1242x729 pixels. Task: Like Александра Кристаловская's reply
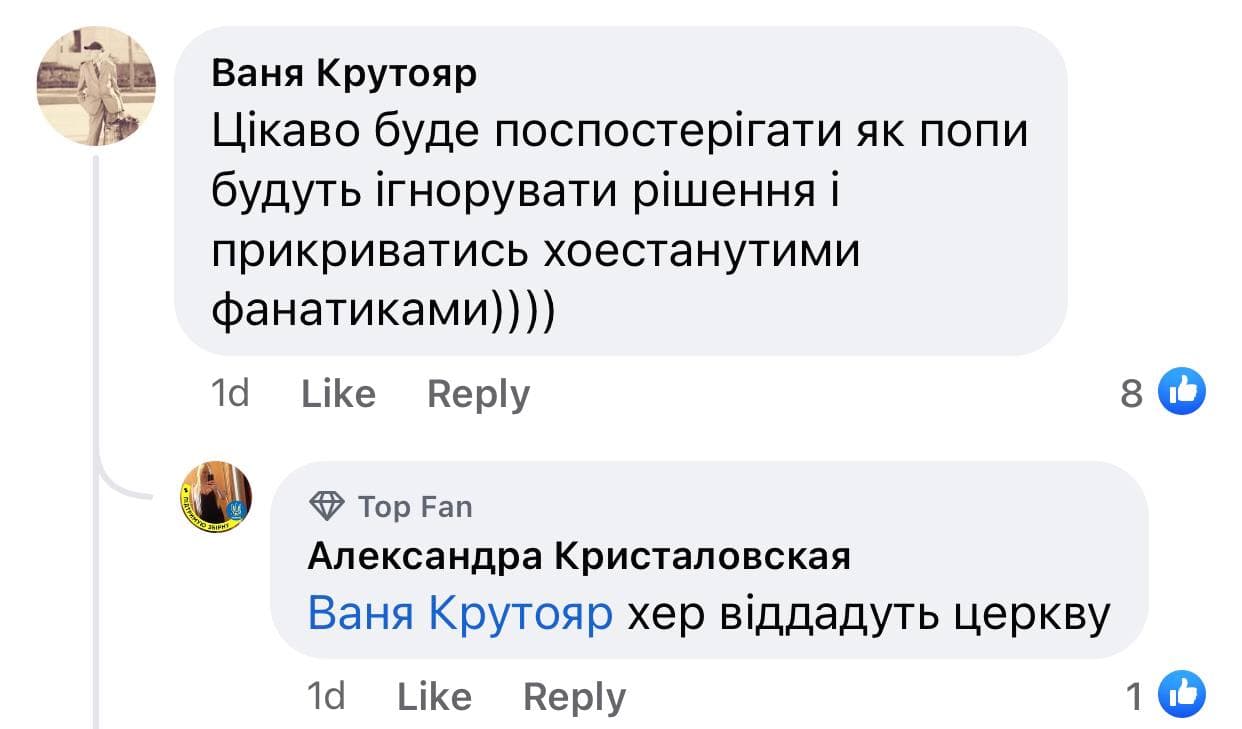click(434, 696)
